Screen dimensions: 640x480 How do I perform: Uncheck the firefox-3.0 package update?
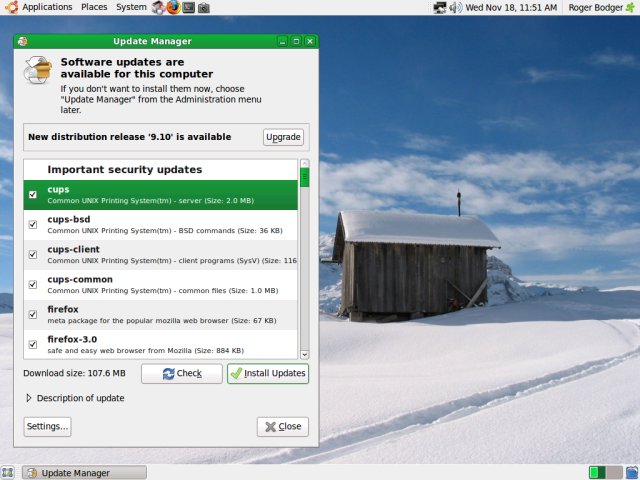click(x=33, y=344)
